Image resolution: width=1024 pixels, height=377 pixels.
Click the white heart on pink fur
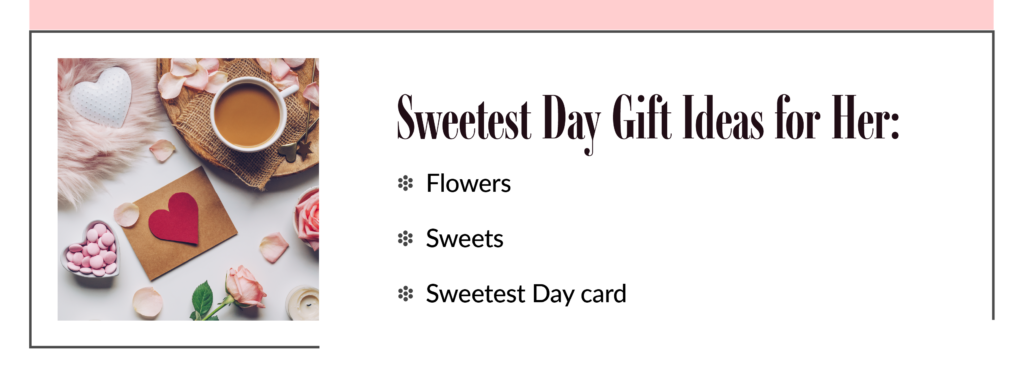click(x=101, y=97)
